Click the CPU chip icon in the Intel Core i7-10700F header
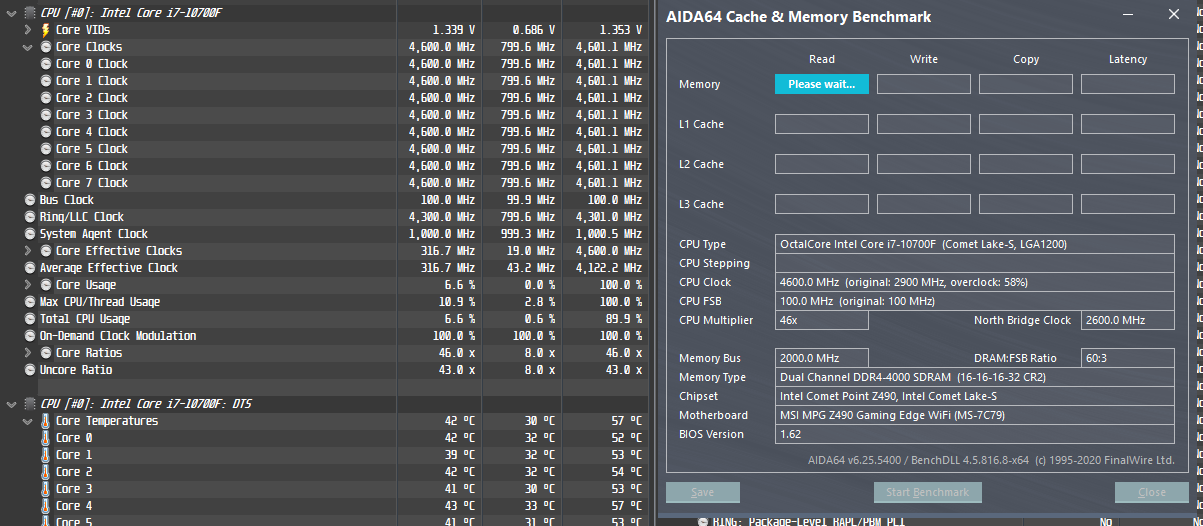 point(30,12)
